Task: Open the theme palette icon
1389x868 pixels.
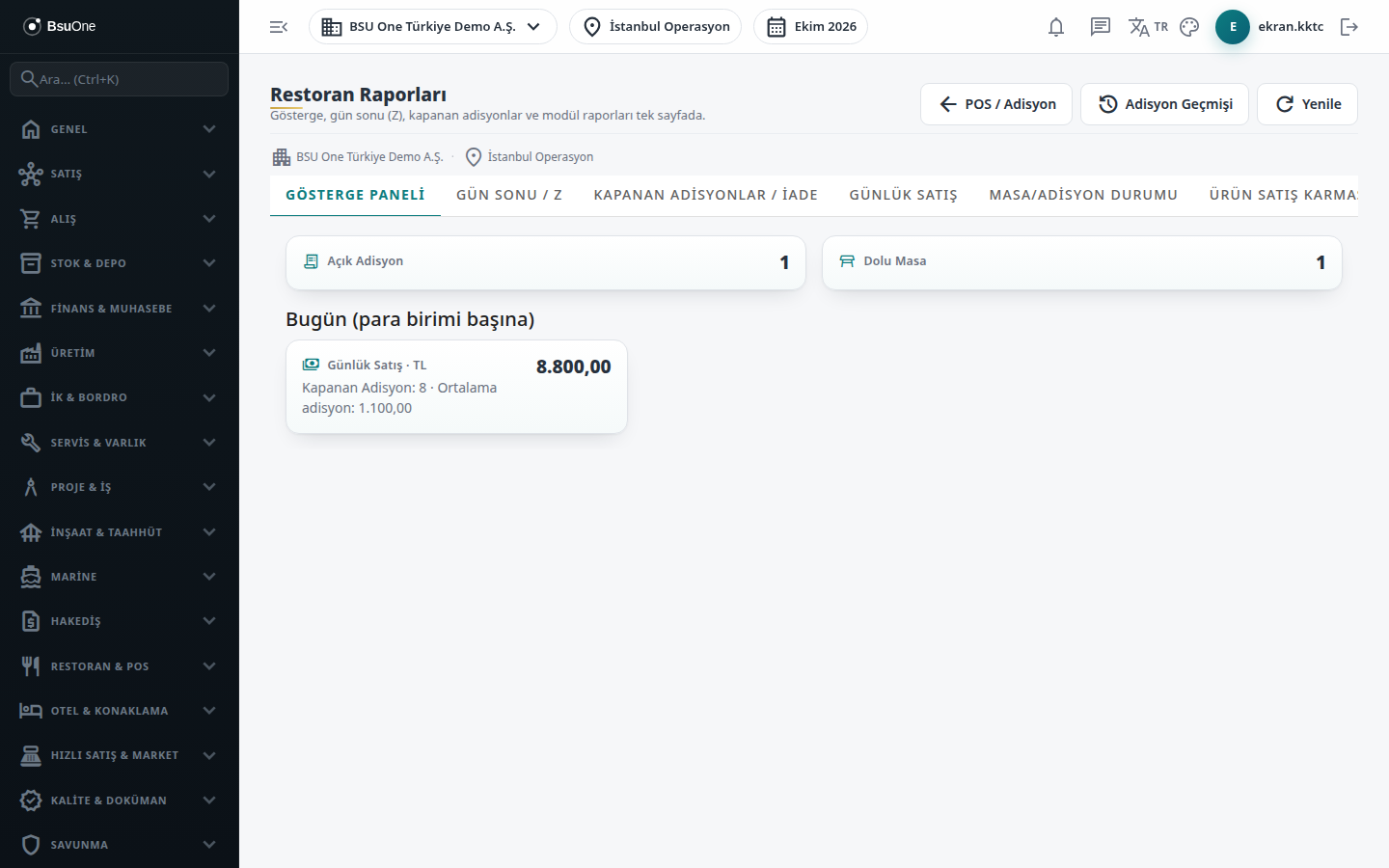Action: 1189,27
